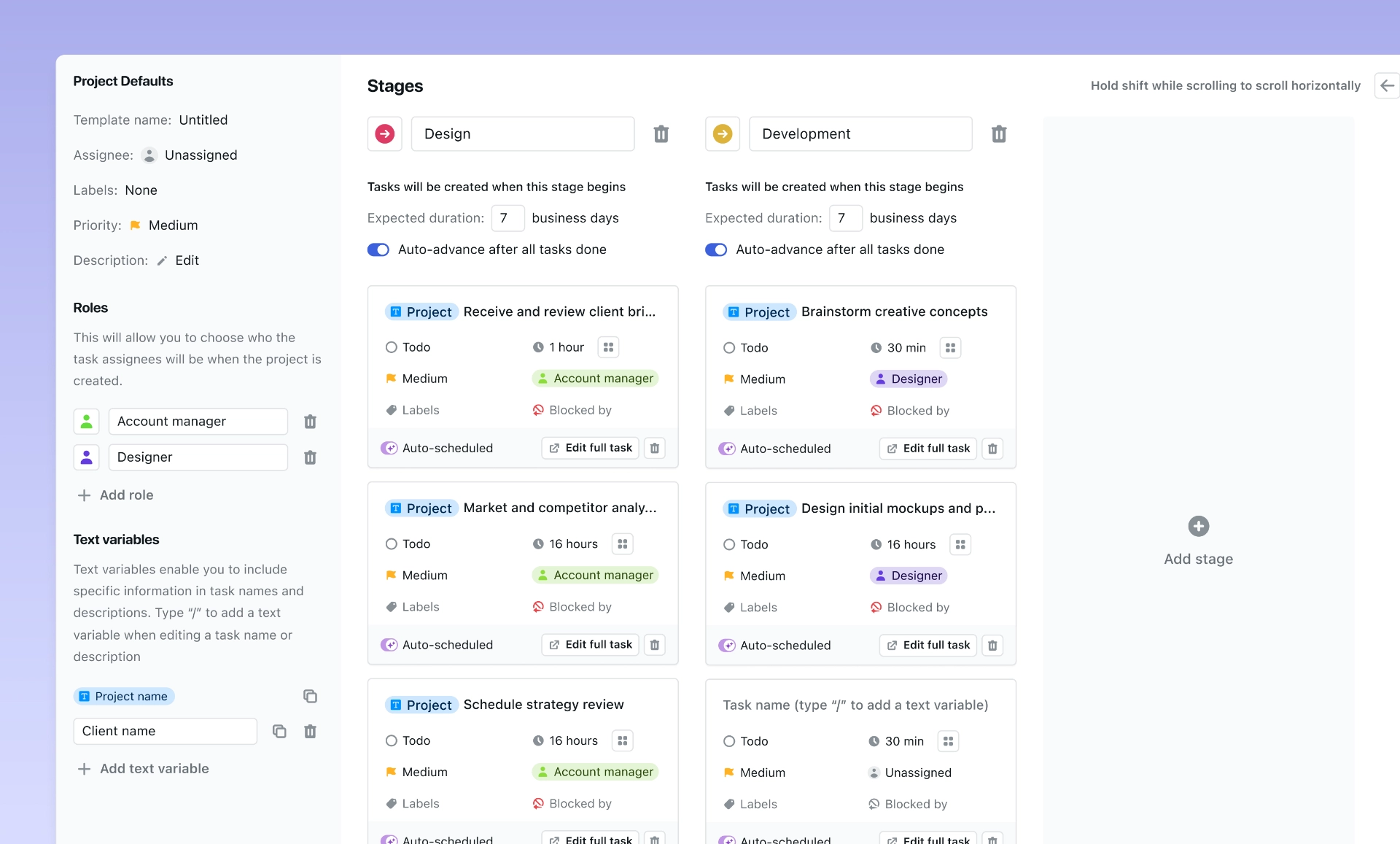This screenshot has width=1400, height=844.
Task: Click the Account manager role name field
Action: pos(198,422)
